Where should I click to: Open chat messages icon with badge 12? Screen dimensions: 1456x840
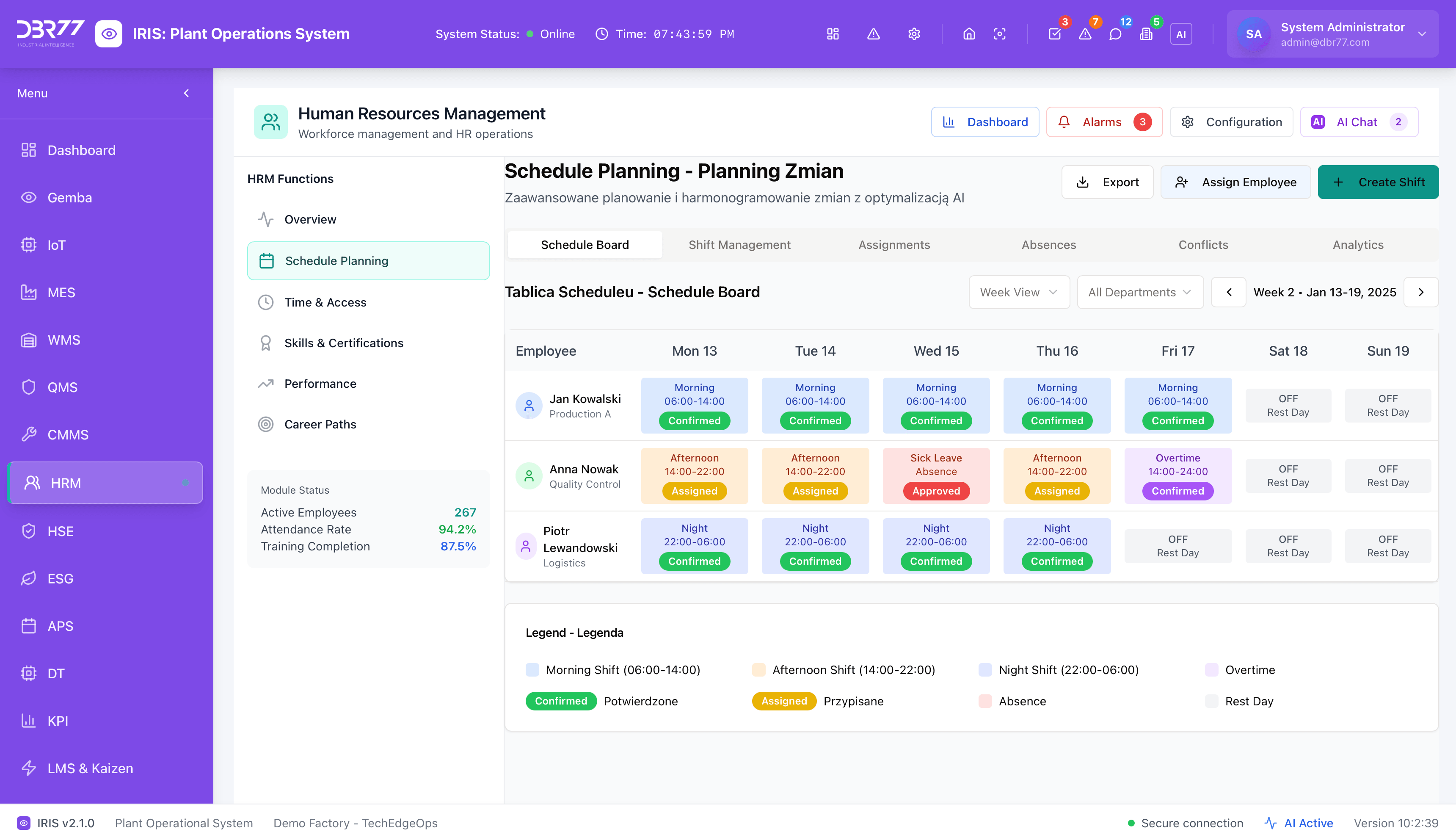(1116, 33)
